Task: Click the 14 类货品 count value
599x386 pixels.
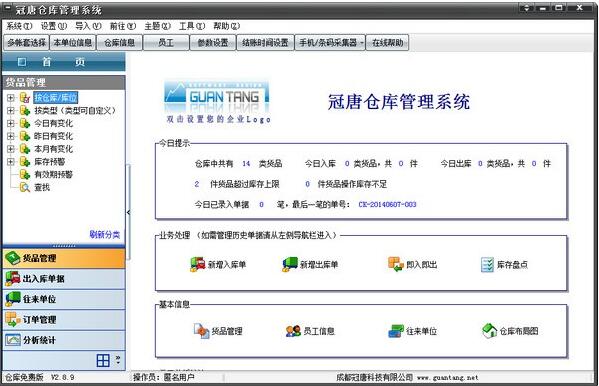Action: [x=246, y=164]
